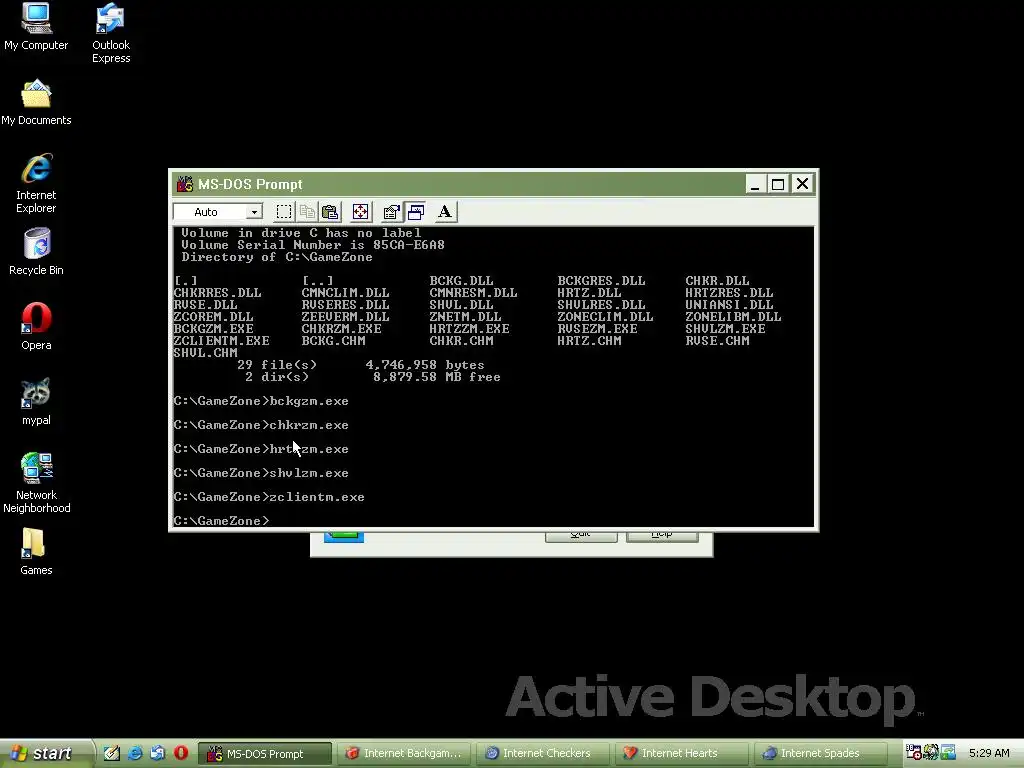Click the BCKGZM.EXE file name in listing
This screenshot has height=768, width=1024.
click(x=214, y=328)
